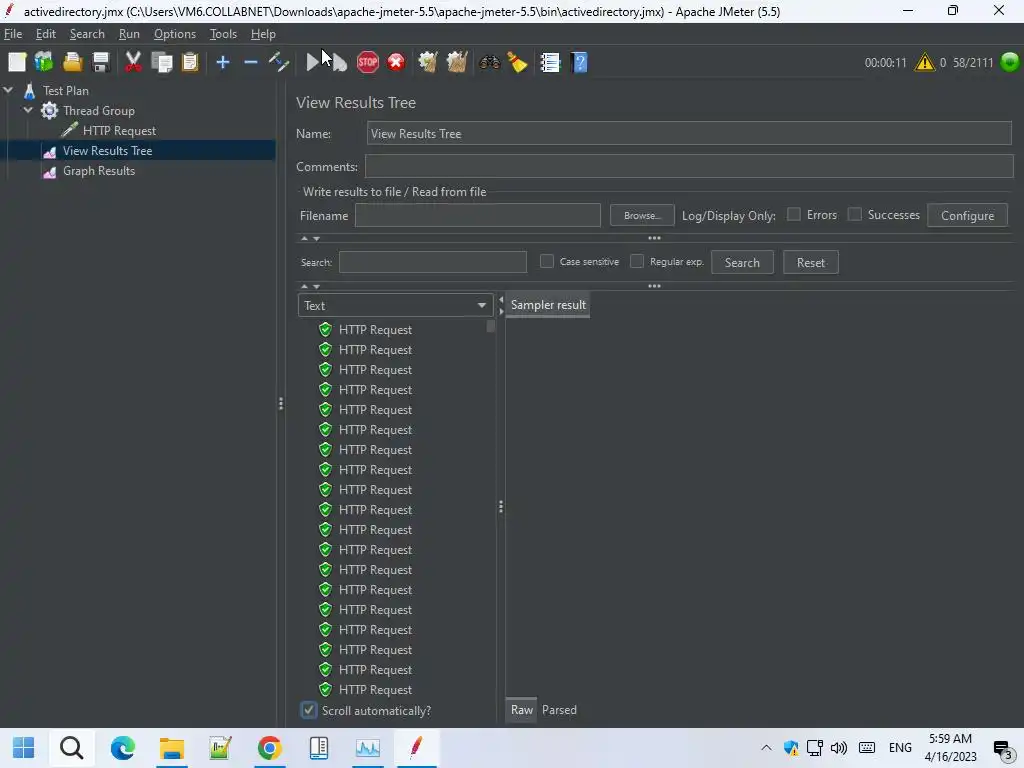1024x768 pixels.
Task: Click collapse arrows above the results list
Action: tap(310, 287)
